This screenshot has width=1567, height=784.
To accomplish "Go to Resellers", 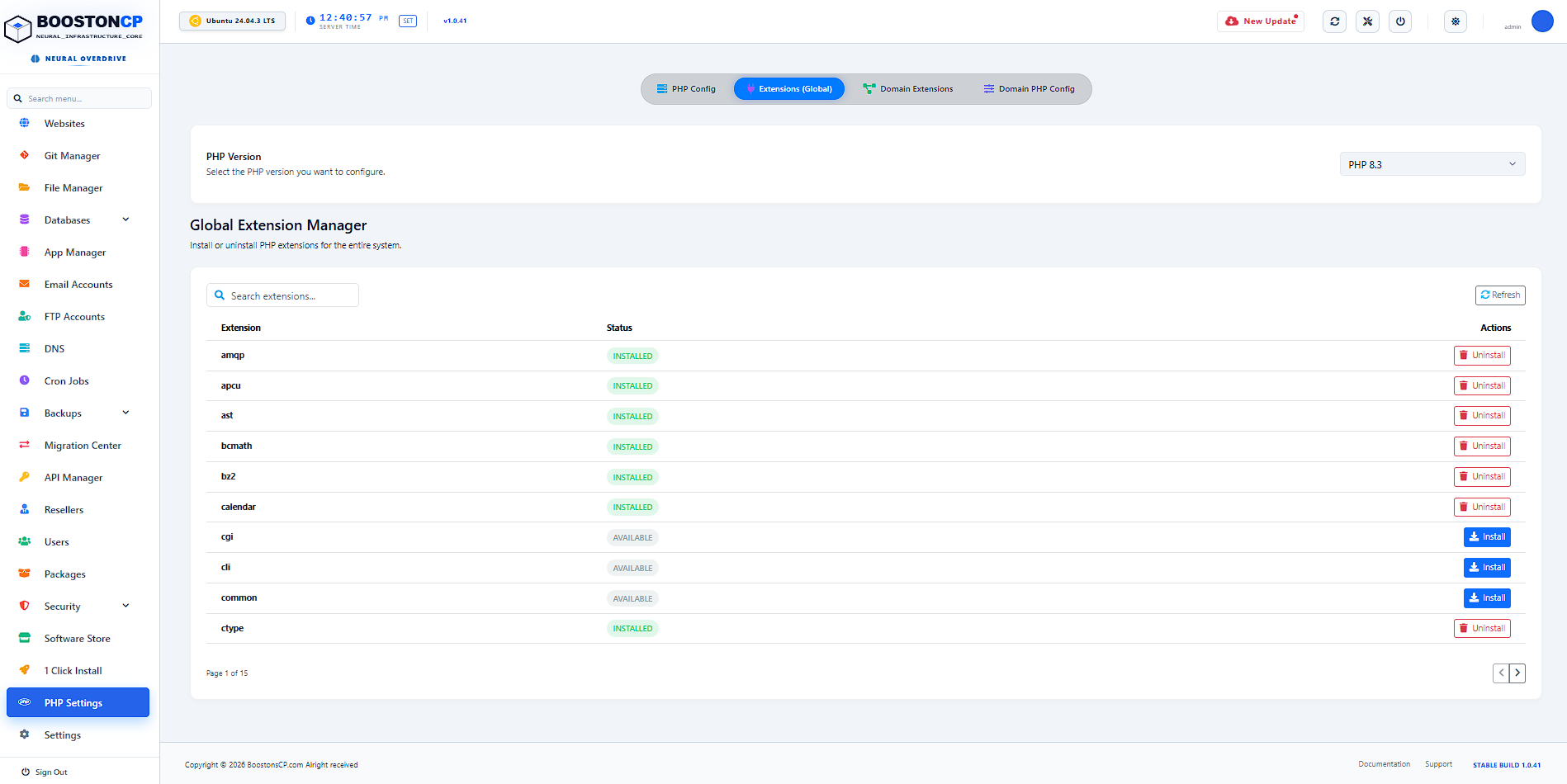I will click(64, 510).
